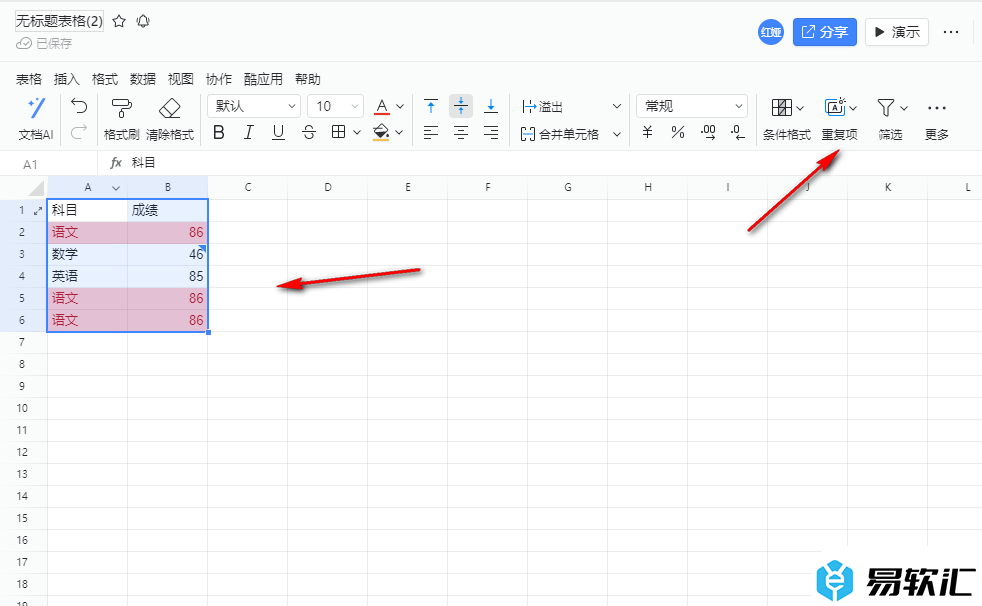
Task: Click the notification bell icon
Action: point(143,21)
